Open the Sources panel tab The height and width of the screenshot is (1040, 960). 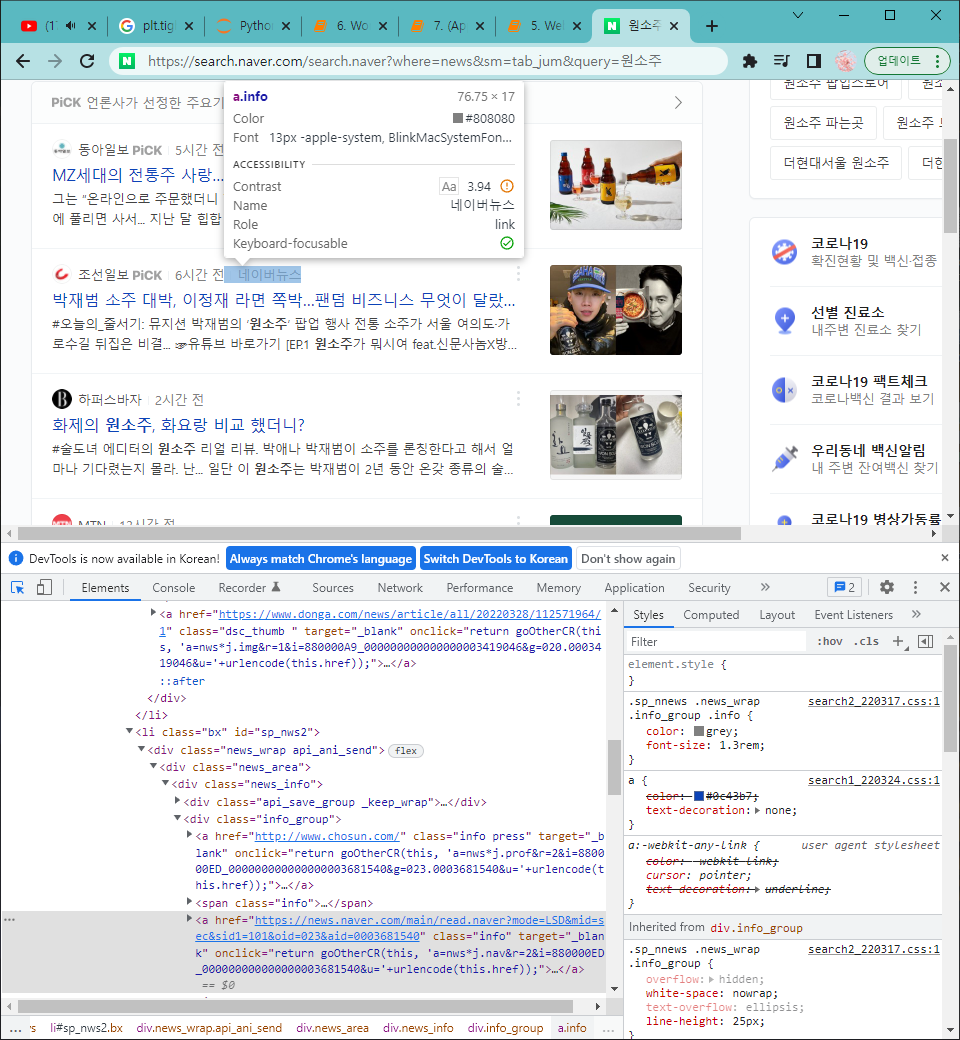[333, 588]
